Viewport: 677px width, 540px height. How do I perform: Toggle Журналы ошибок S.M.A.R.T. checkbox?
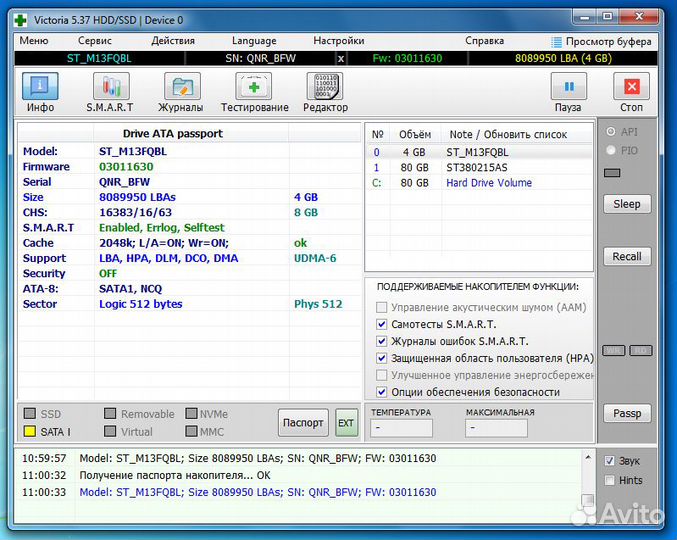381,341
